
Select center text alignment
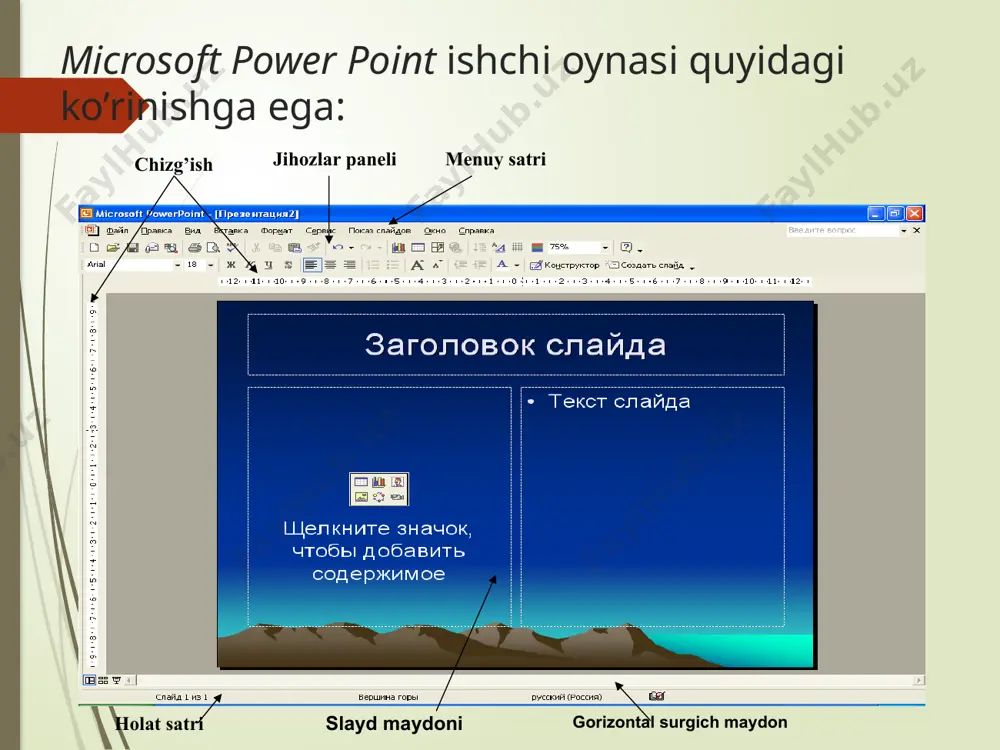(x=330, y=265)
